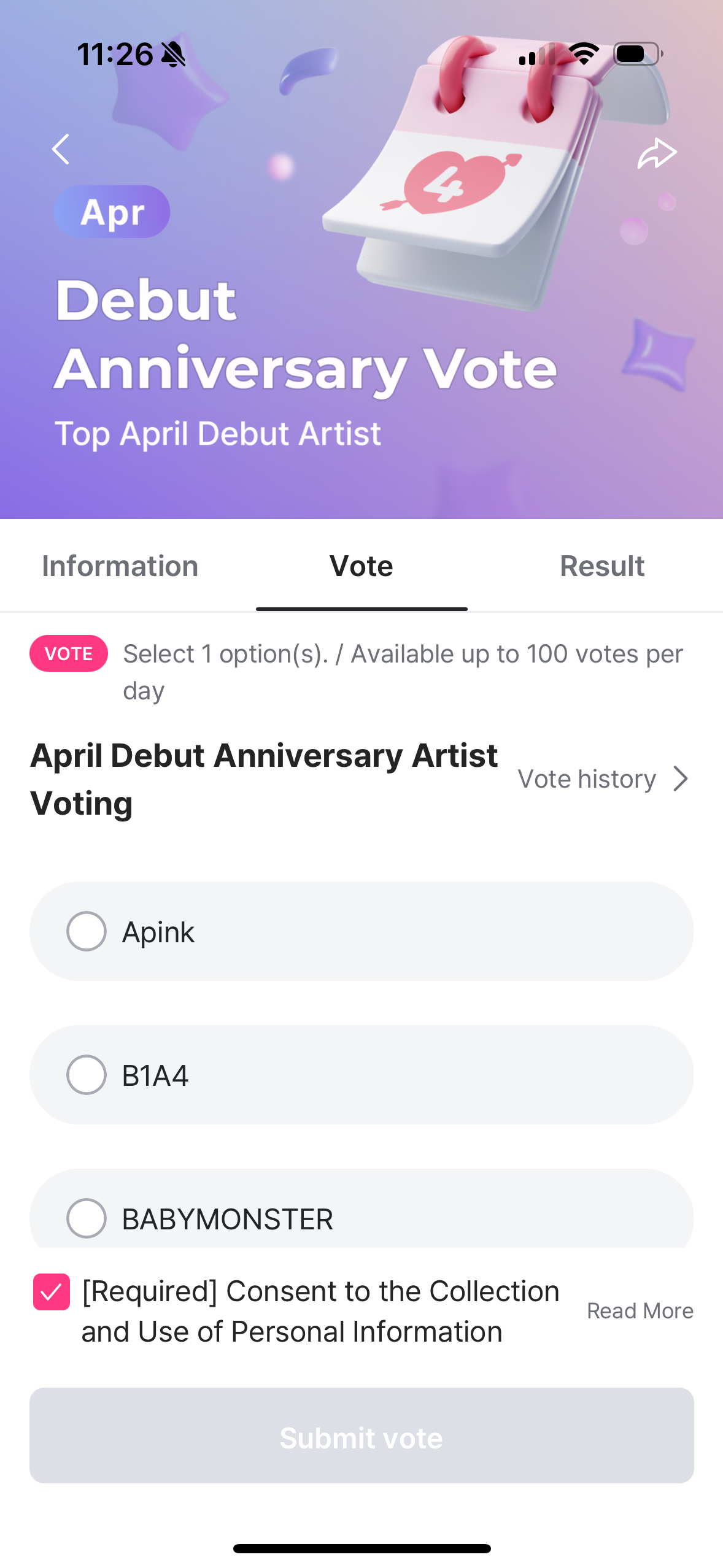Image resolution: width=723 pixels, height=1568 pixels.
Task: Tap the cellular signal bars icon
Action: [x=536, y=55]
